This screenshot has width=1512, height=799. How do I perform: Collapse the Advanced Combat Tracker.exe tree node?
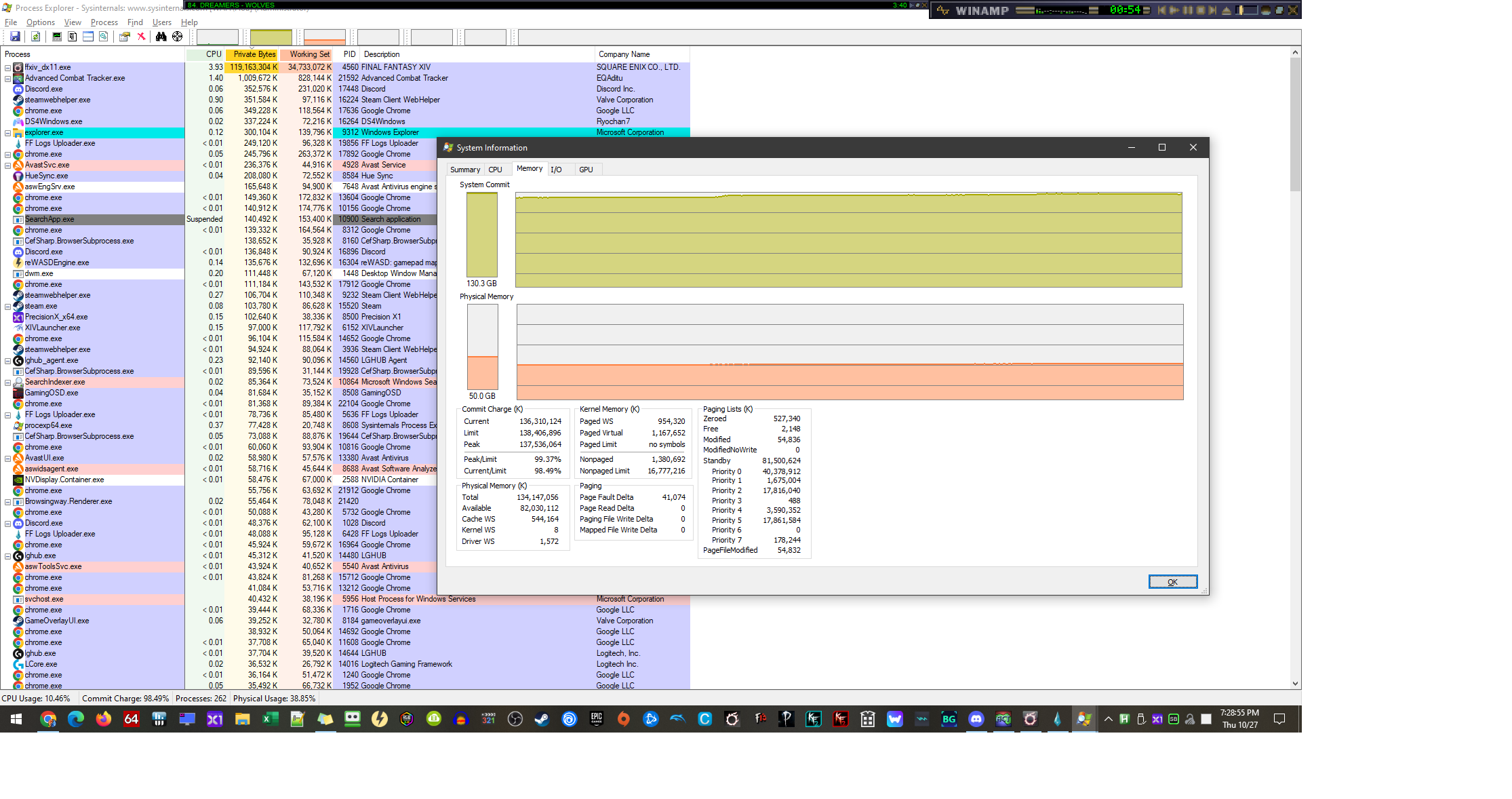(x=7, y=79)
